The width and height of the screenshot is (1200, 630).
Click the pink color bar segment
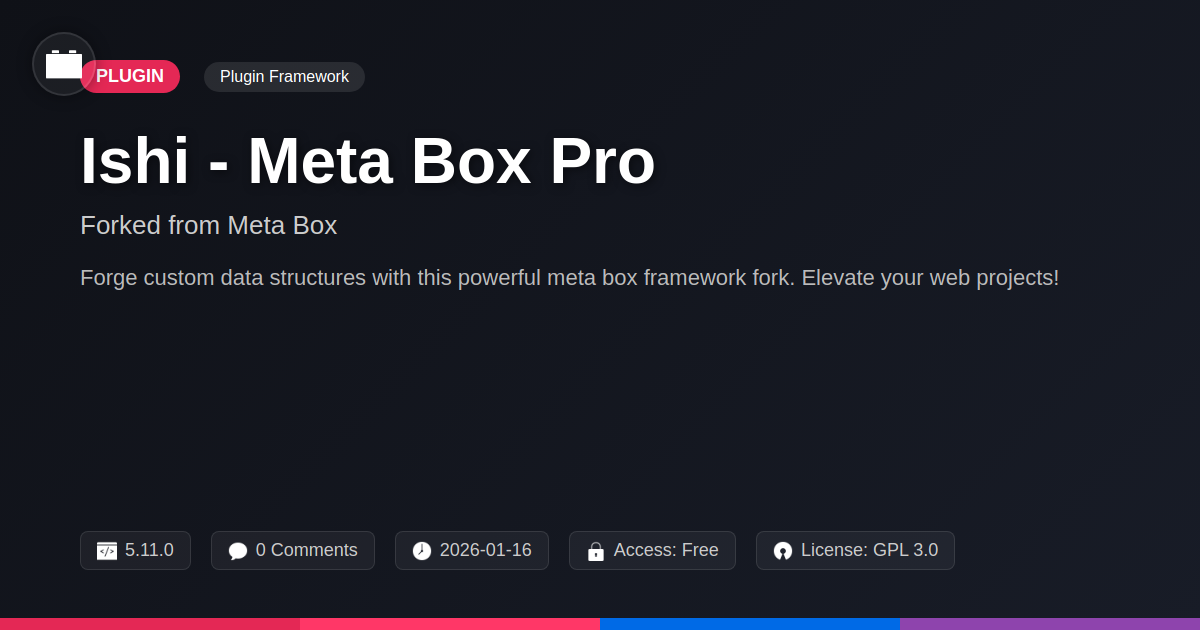[450, 623]
